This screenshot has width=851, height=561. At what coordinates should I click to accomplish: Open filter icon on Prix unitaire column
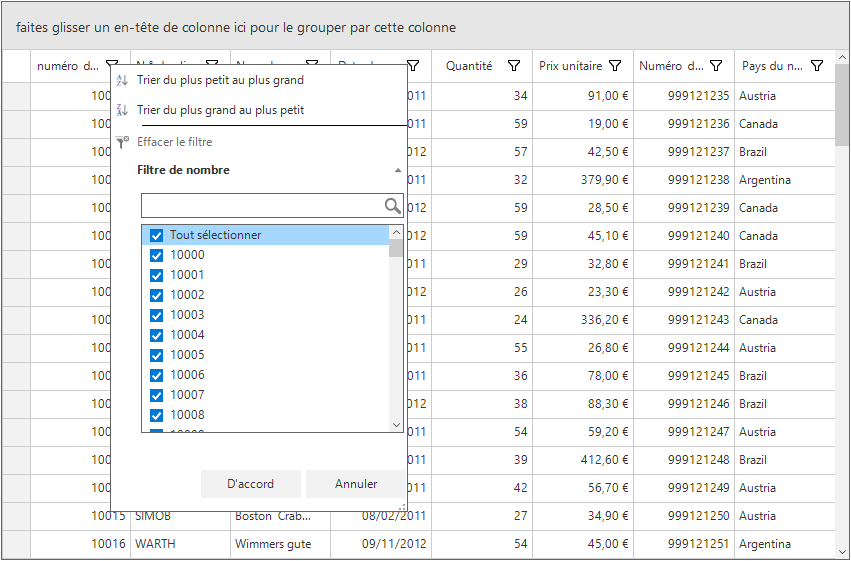click(x=614, y=66)
